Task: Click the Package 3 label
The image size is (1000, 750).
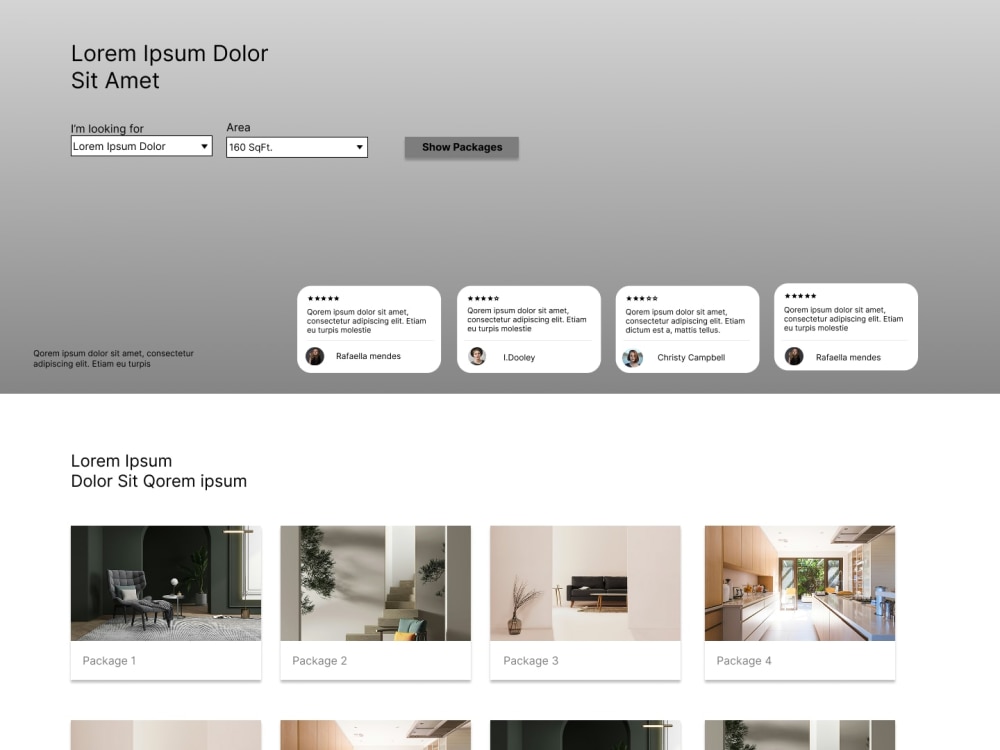Action: click(531, 661)
